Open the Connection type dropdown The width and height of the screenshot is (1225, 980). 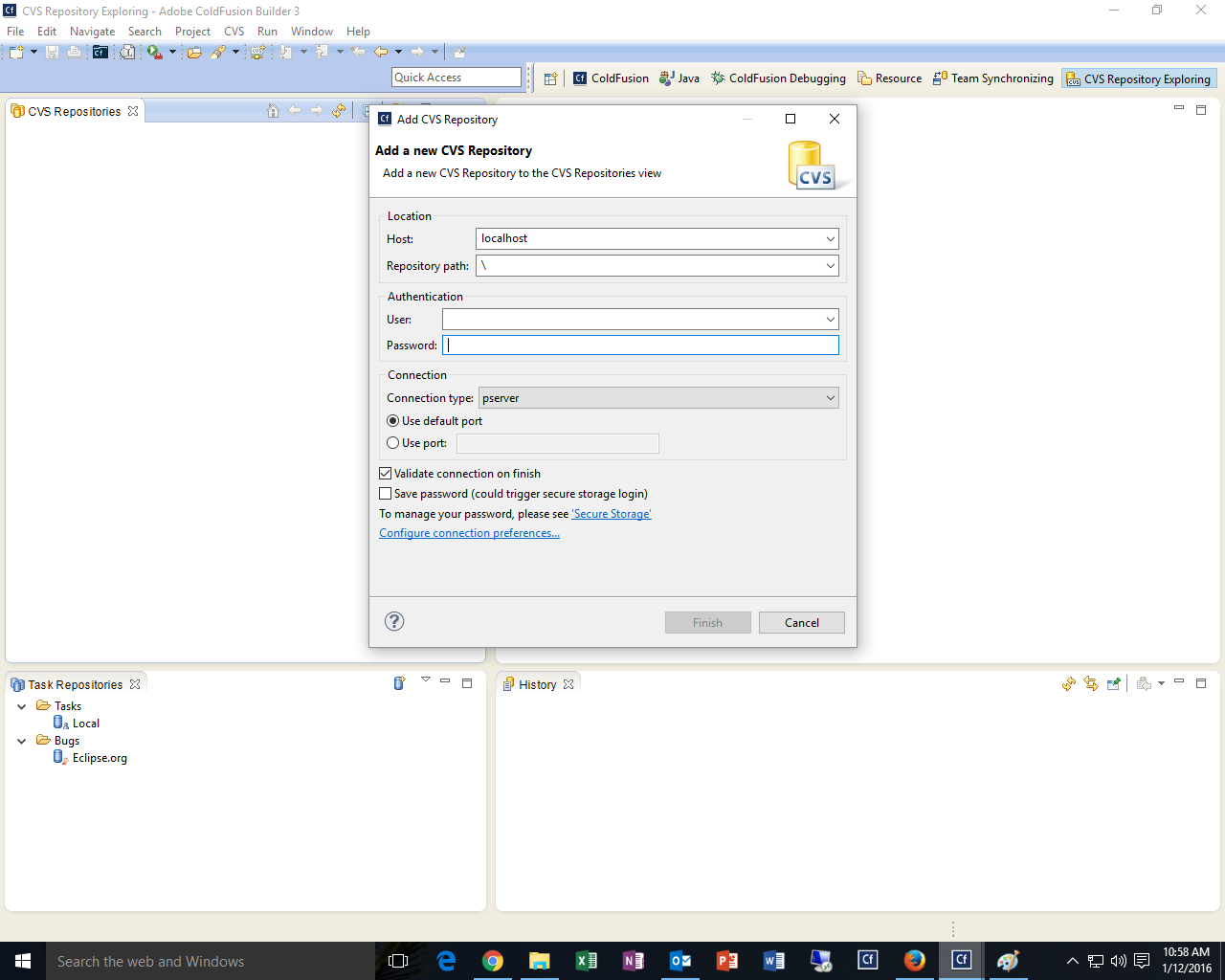click(x=830, y=398)
